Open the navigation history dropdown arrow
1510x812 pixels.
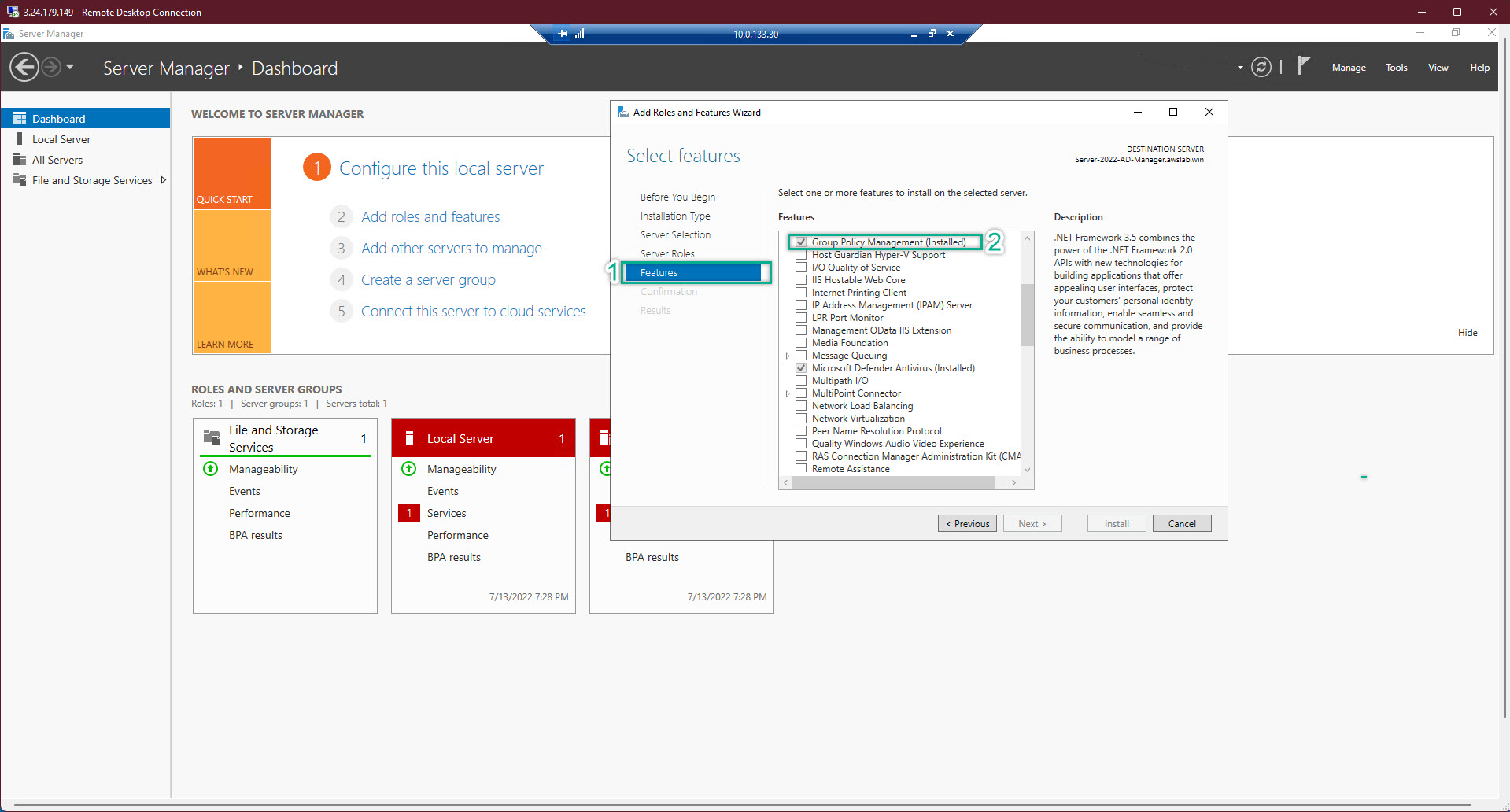point(70,68)
